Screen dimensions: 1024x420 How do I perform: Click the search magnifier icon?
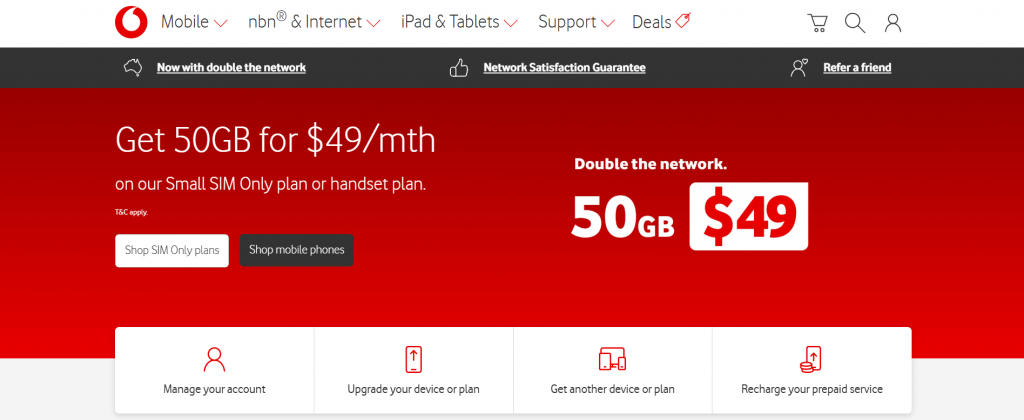click(855, 23)
